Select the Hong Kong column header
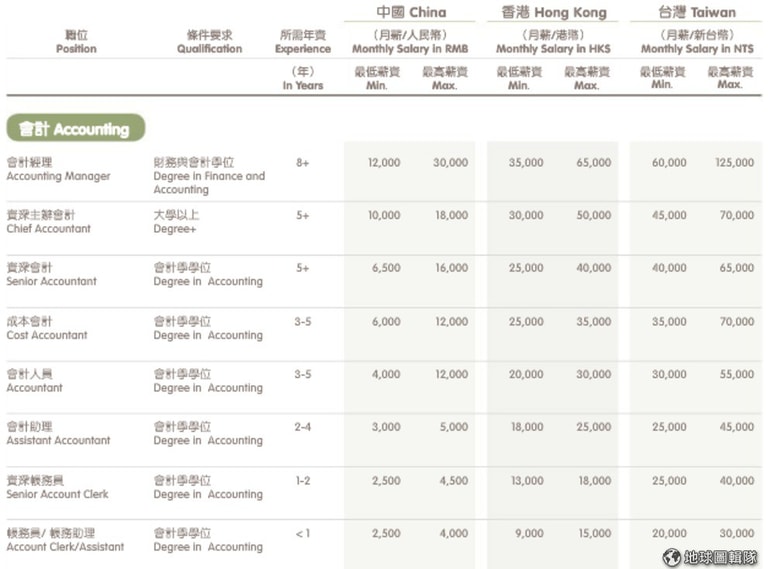This screenshot has height=569, width=768. pos(553,12)
